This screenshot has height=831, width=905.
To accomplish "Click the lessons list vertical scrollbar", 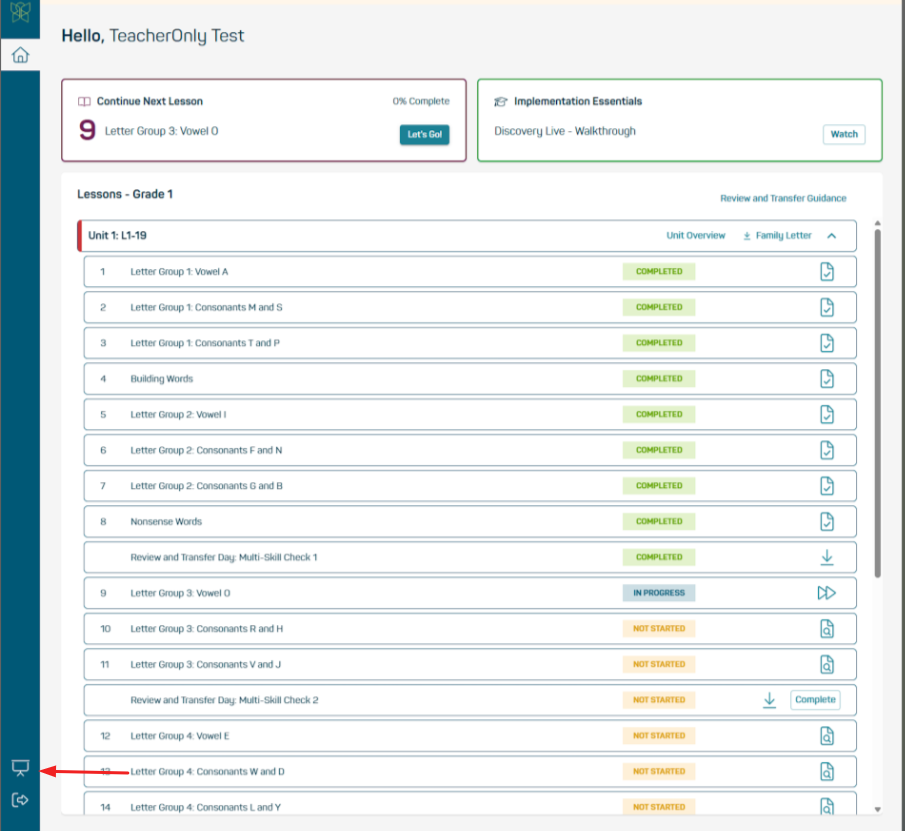I will (878, 400).
